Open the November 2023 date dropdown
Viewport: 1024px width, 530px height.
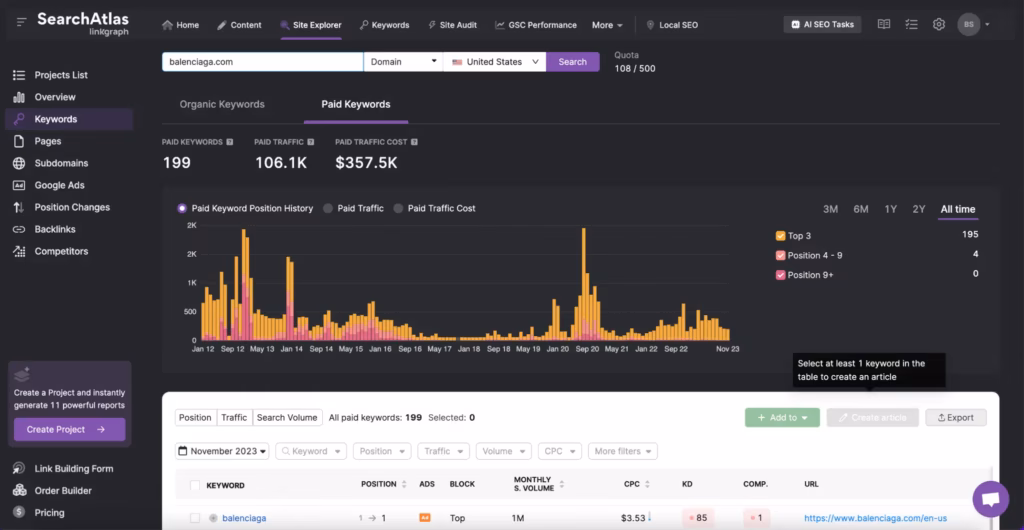pos(222,451)
